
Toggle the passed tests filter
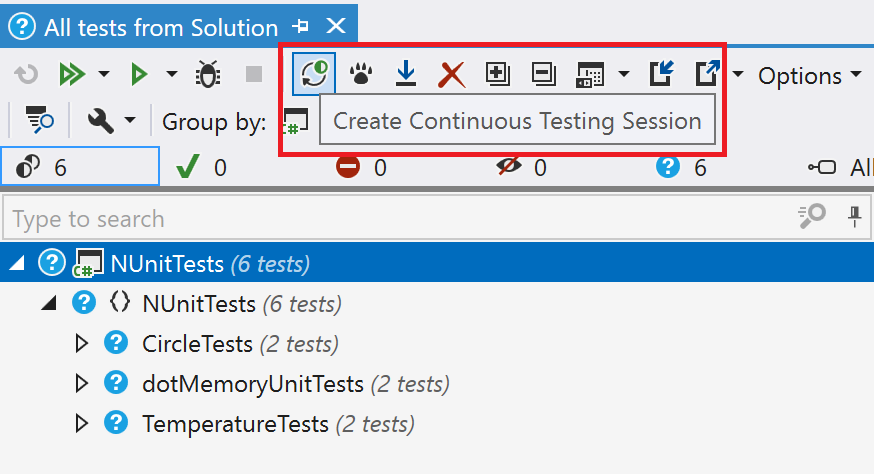pyautogui.click(x=200, y=167)
